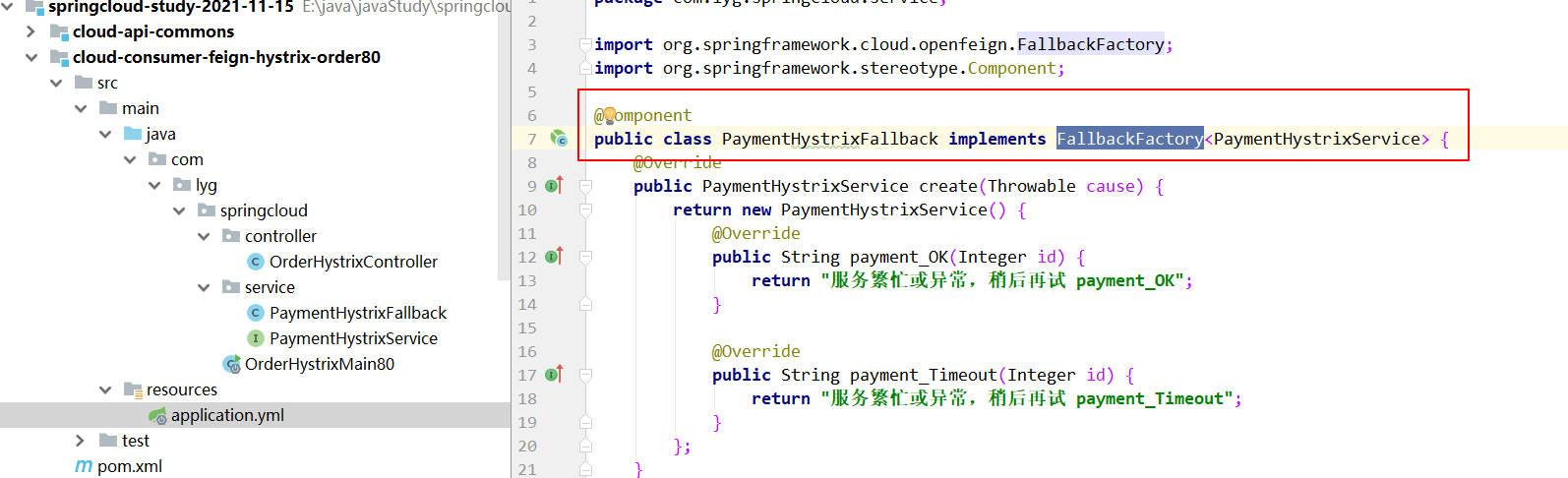Collapse the main folder

point(81,108)
